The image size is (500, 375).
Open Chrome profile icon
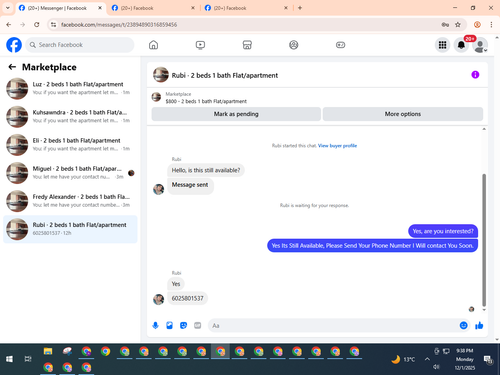pyautogui.click(x=477, y=24)
